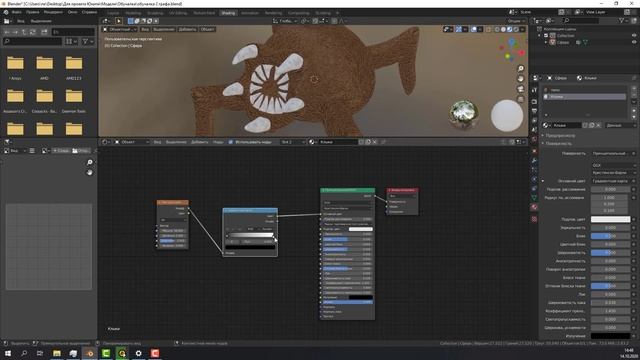Create a new folder in file browser
The width and height of the screenshot is (640, 360).
44,32
